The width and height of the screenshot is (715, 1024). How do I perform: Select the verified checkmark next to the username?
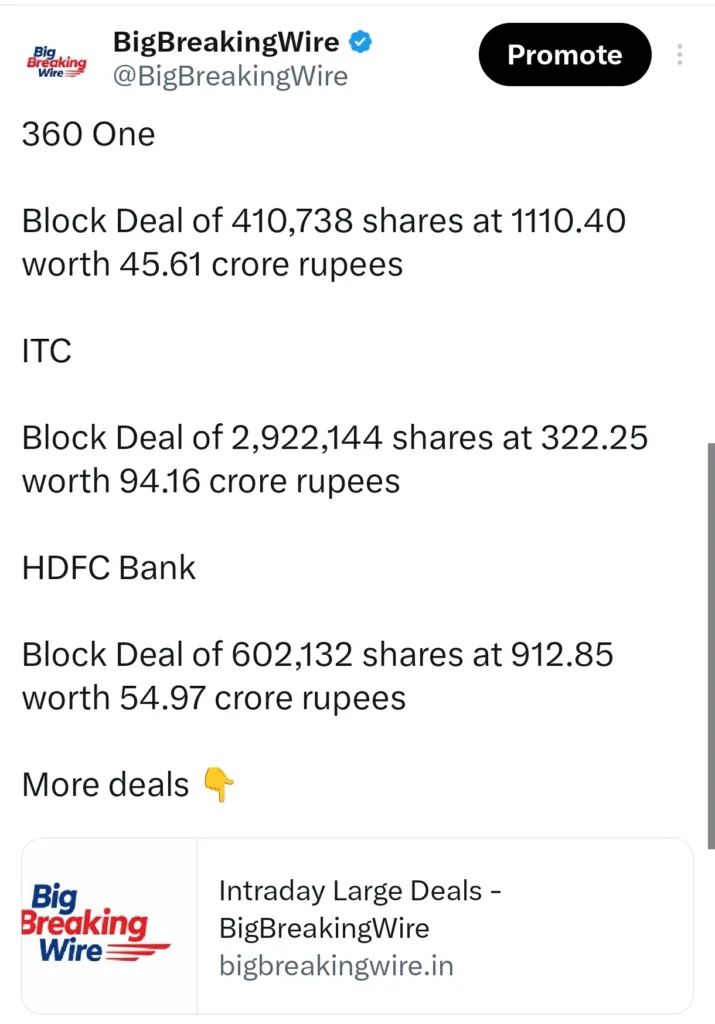tap(360, 42)
